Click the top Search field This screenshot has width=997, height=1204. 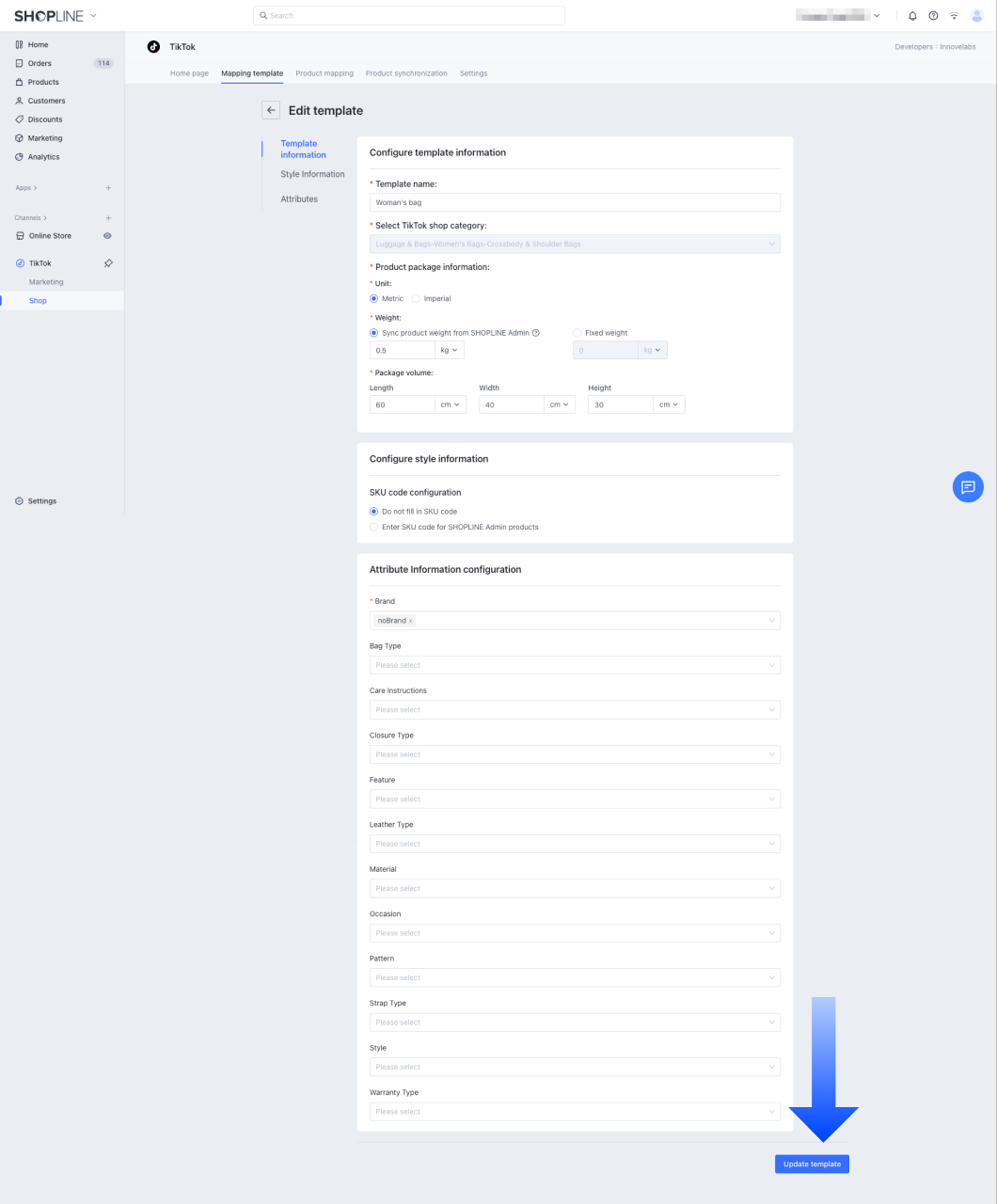409,16
